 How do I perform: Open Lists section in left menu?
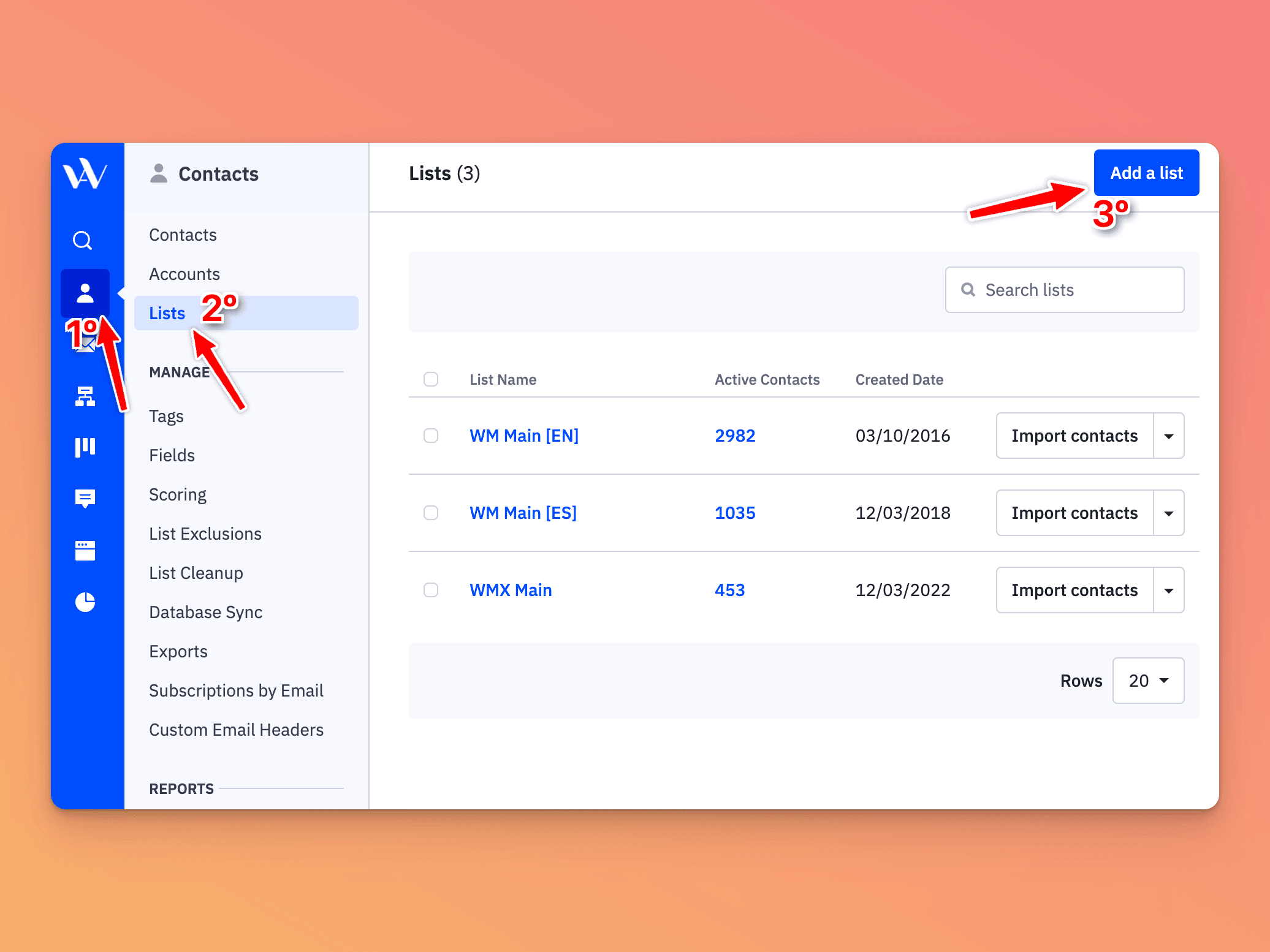click(167, 312)
